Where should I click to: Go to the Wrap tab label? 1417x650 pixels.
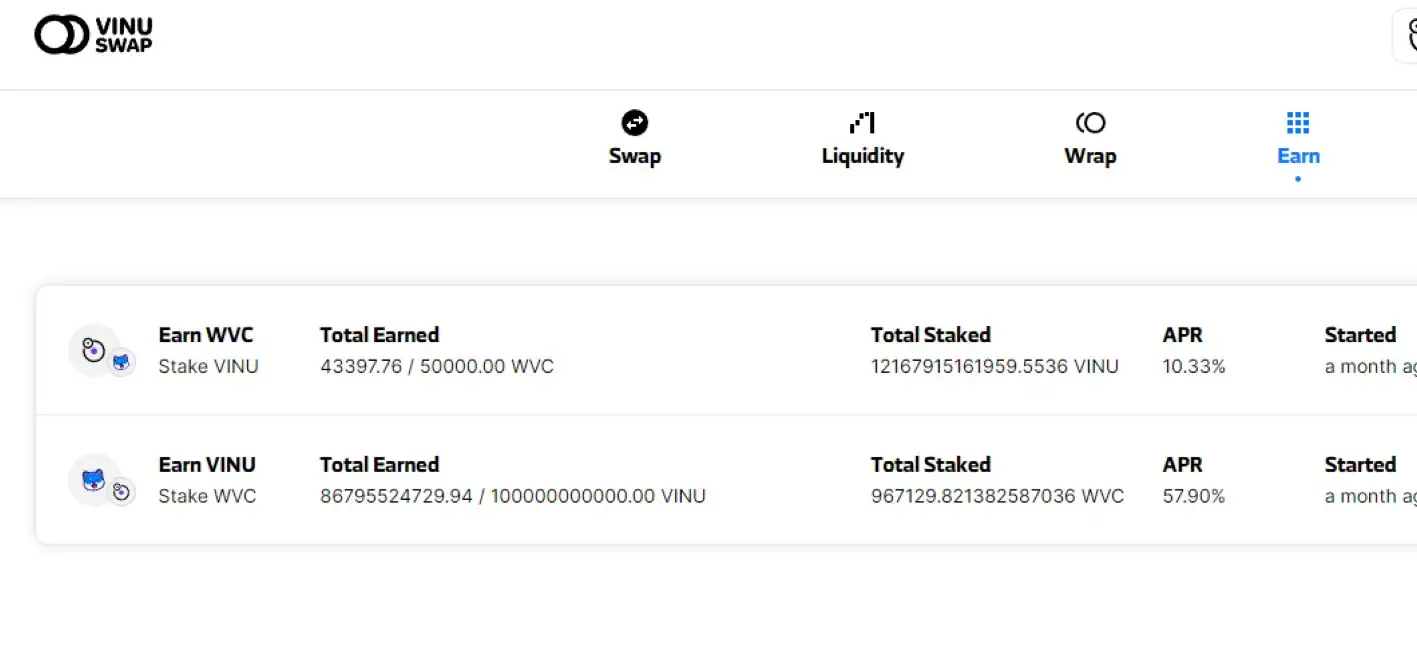click(x=1090, y=156)
